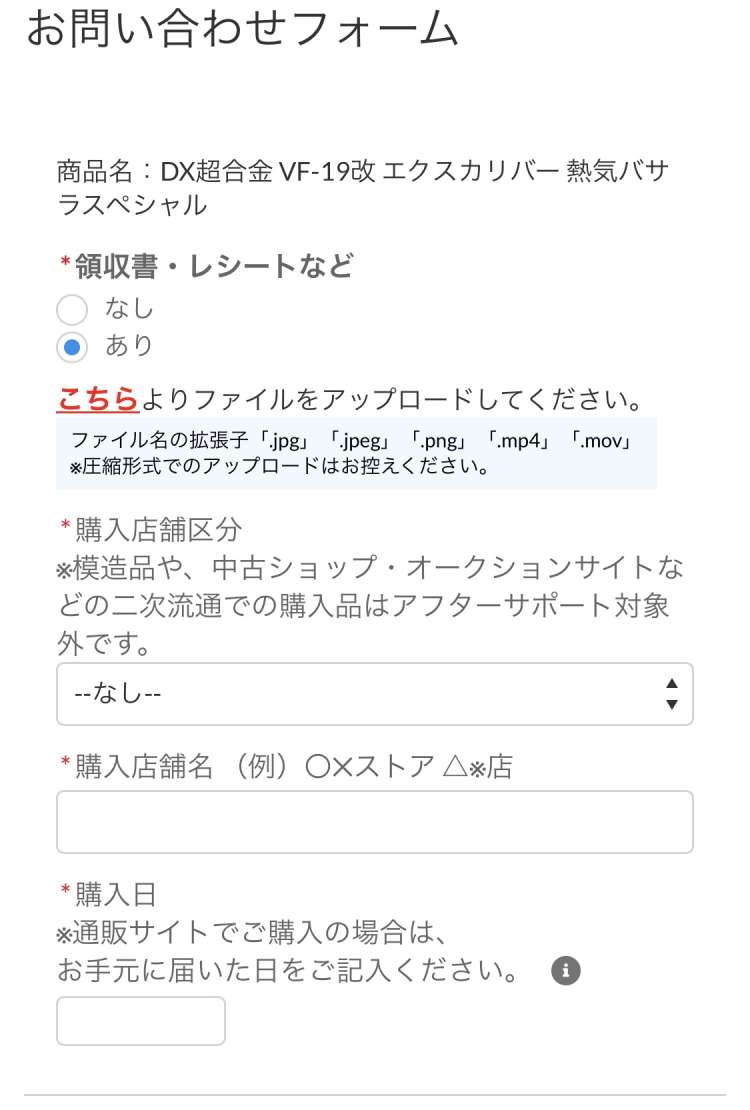Click the 購入店舗区分 field label
Screen dimensions: 750x1110
pos(158,530)
